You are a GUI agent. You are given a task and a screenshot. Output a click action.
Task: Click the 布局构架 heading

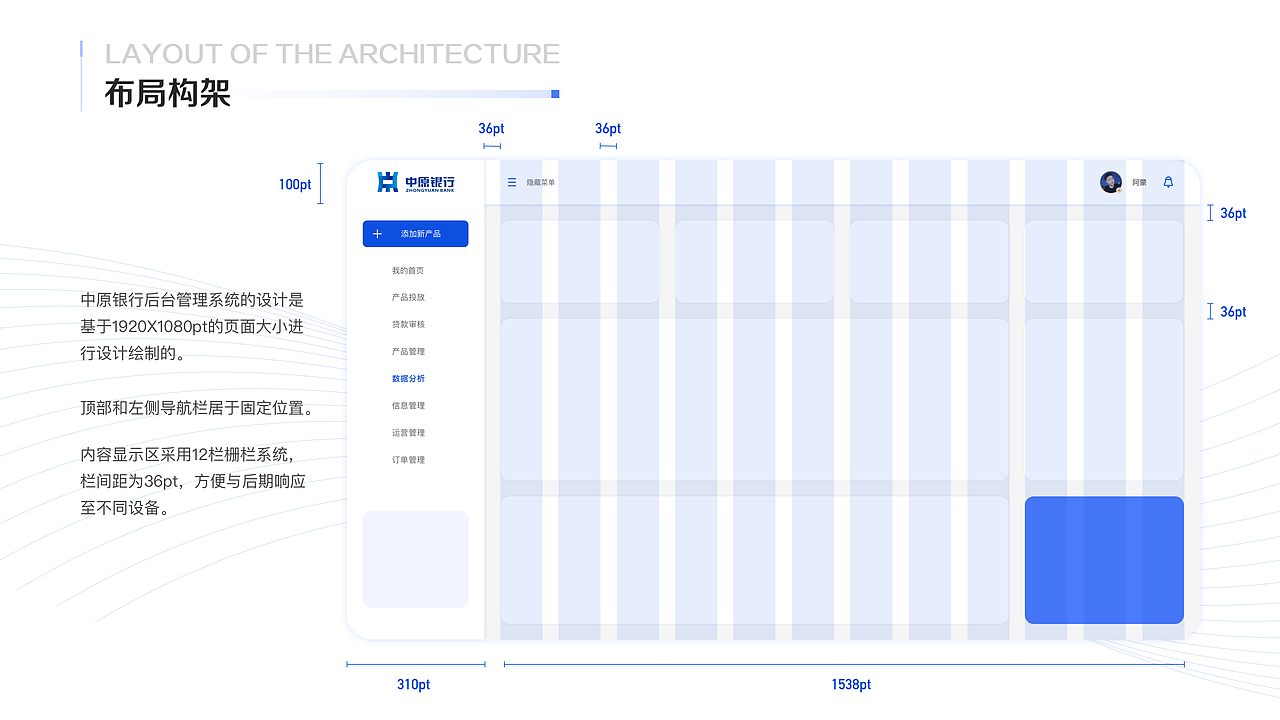point(168,93)
